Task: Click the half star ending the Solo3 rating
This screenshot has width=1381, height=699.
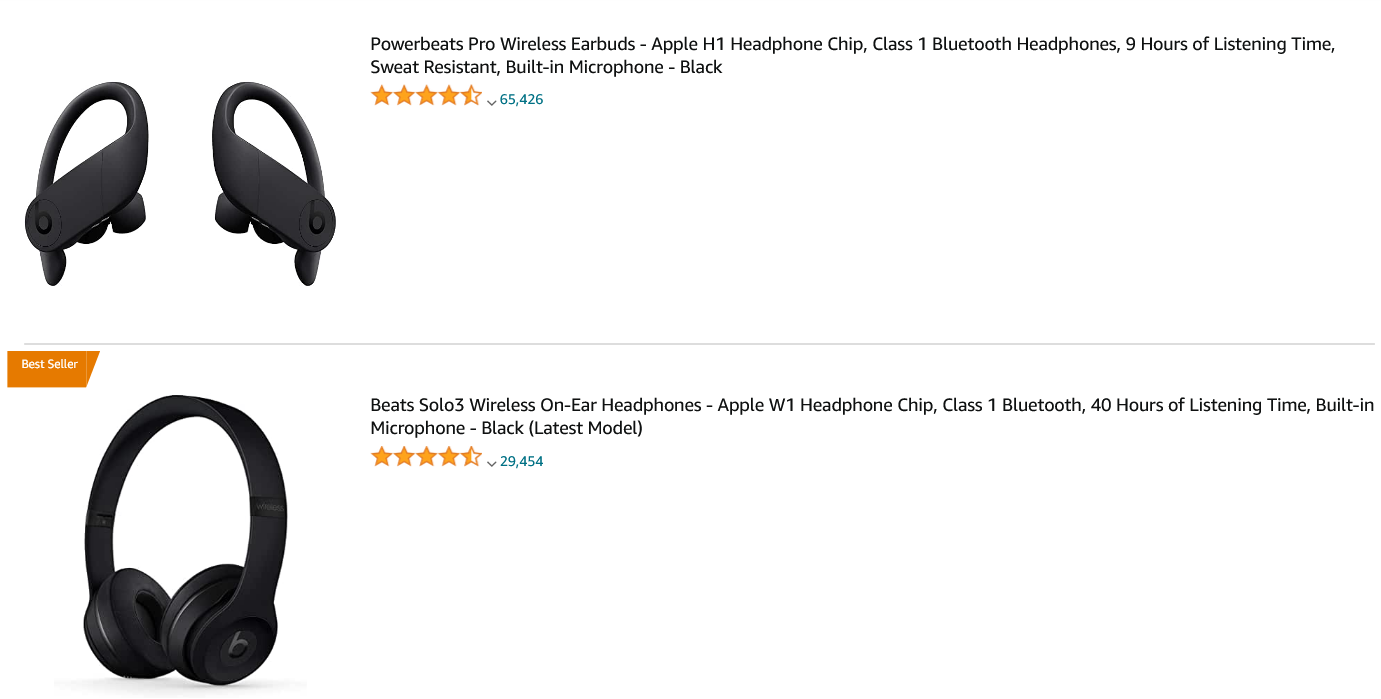Action: [x=471, y=458]
